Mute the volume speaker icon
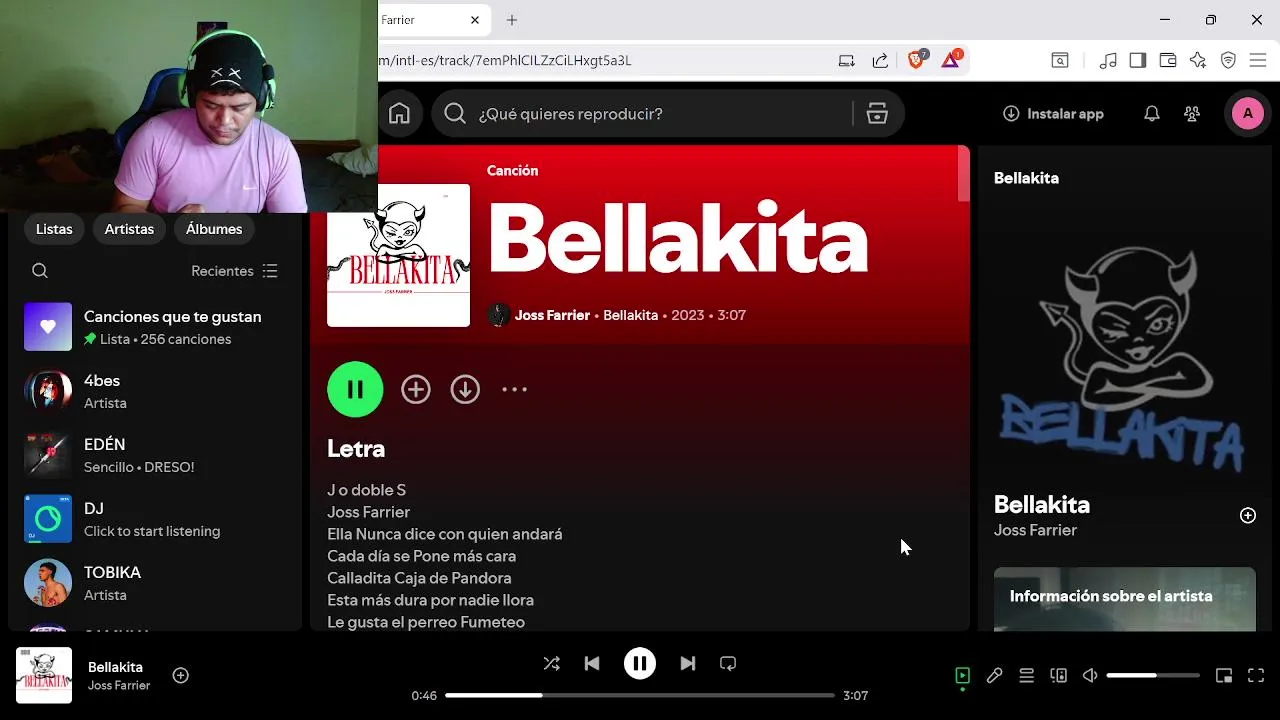Screen dimensions: 1280x720 click(1090, 676)
